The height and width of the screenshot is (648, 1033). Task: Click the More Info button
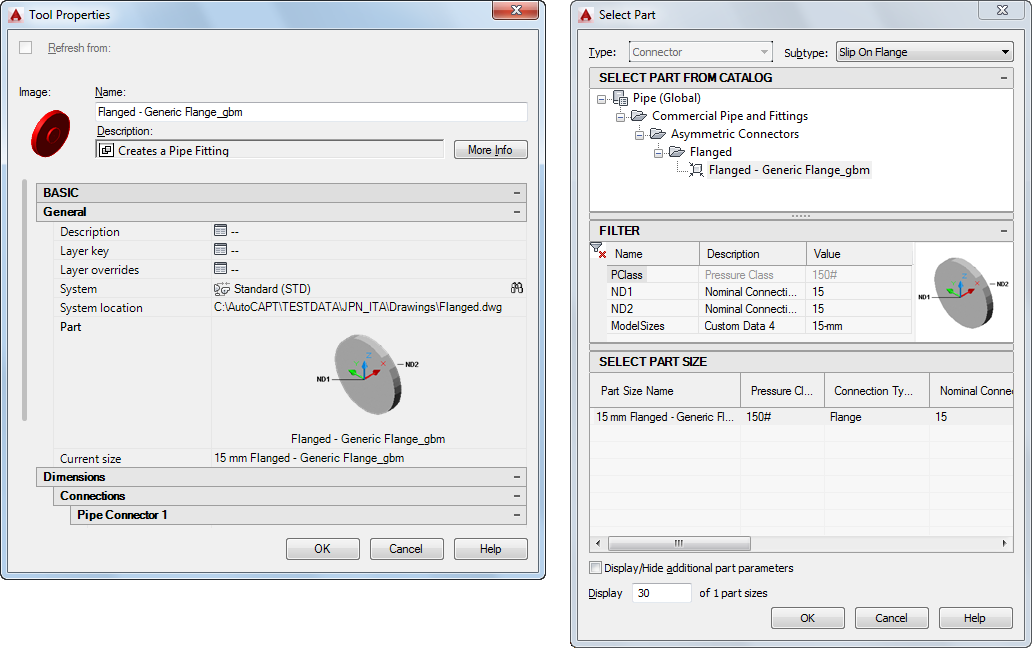pos(491,149)
